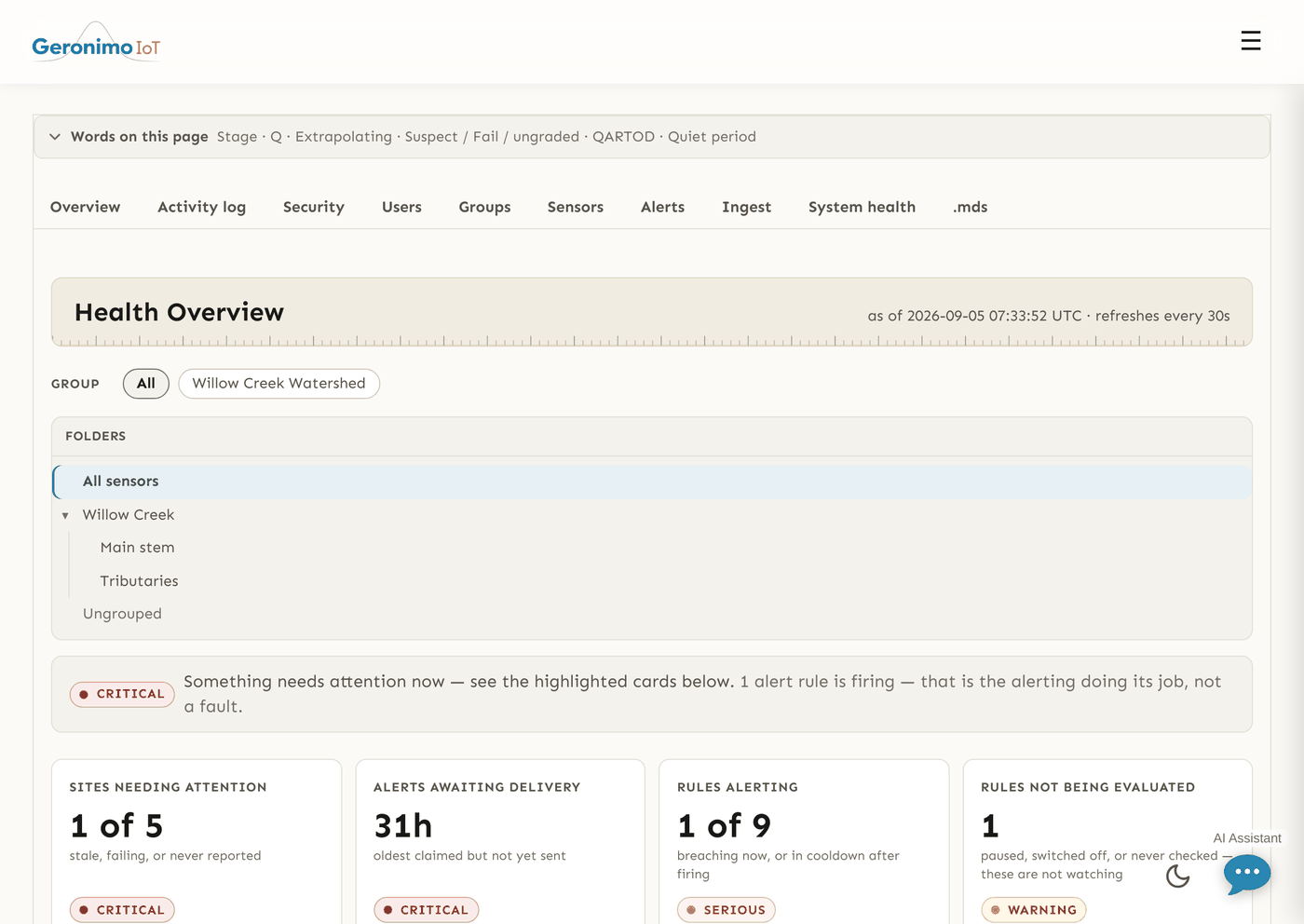
Task: Open the System health tab
Action: point(862,207)
